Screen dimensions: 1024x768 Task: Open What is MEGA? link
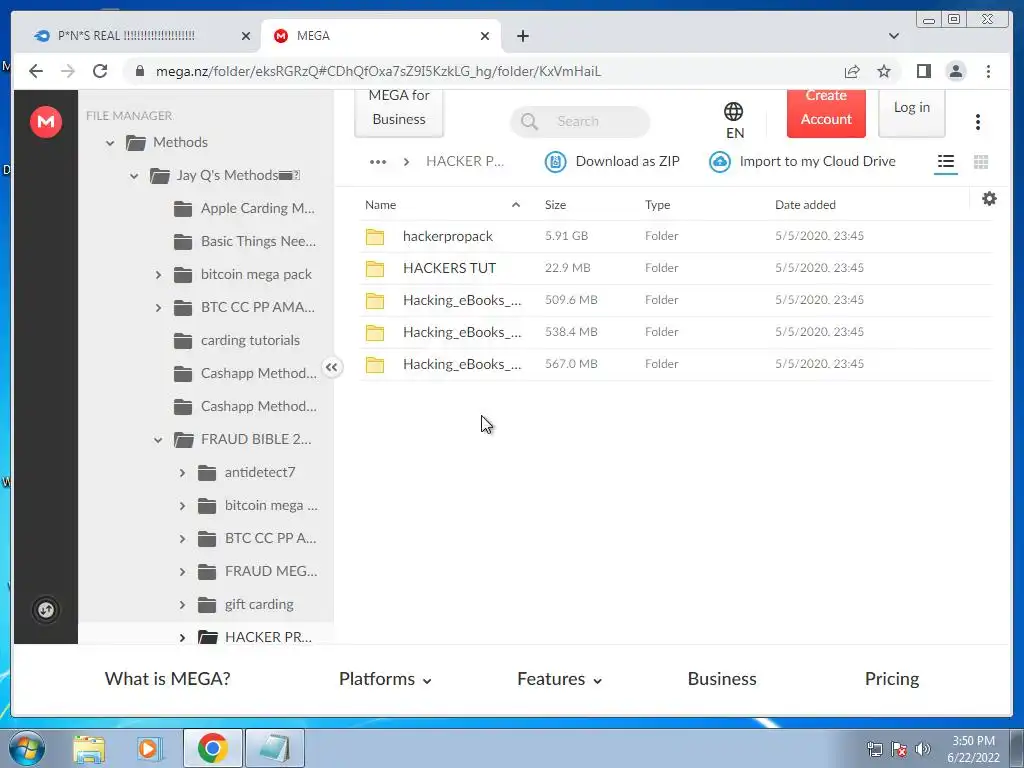pos(168,679)
